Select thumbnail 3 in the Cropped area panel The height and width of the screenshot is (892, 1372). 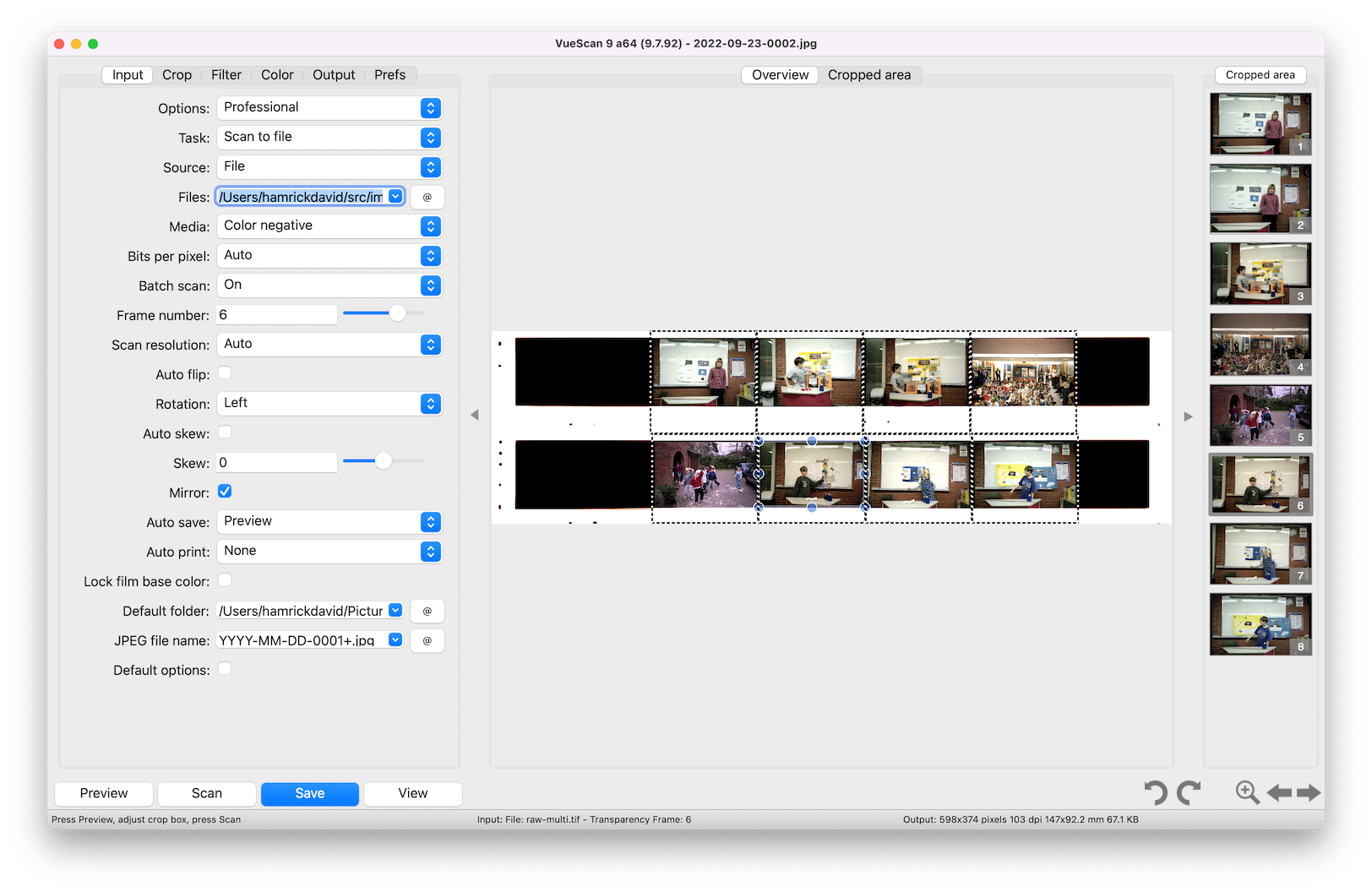point(1260,272)
